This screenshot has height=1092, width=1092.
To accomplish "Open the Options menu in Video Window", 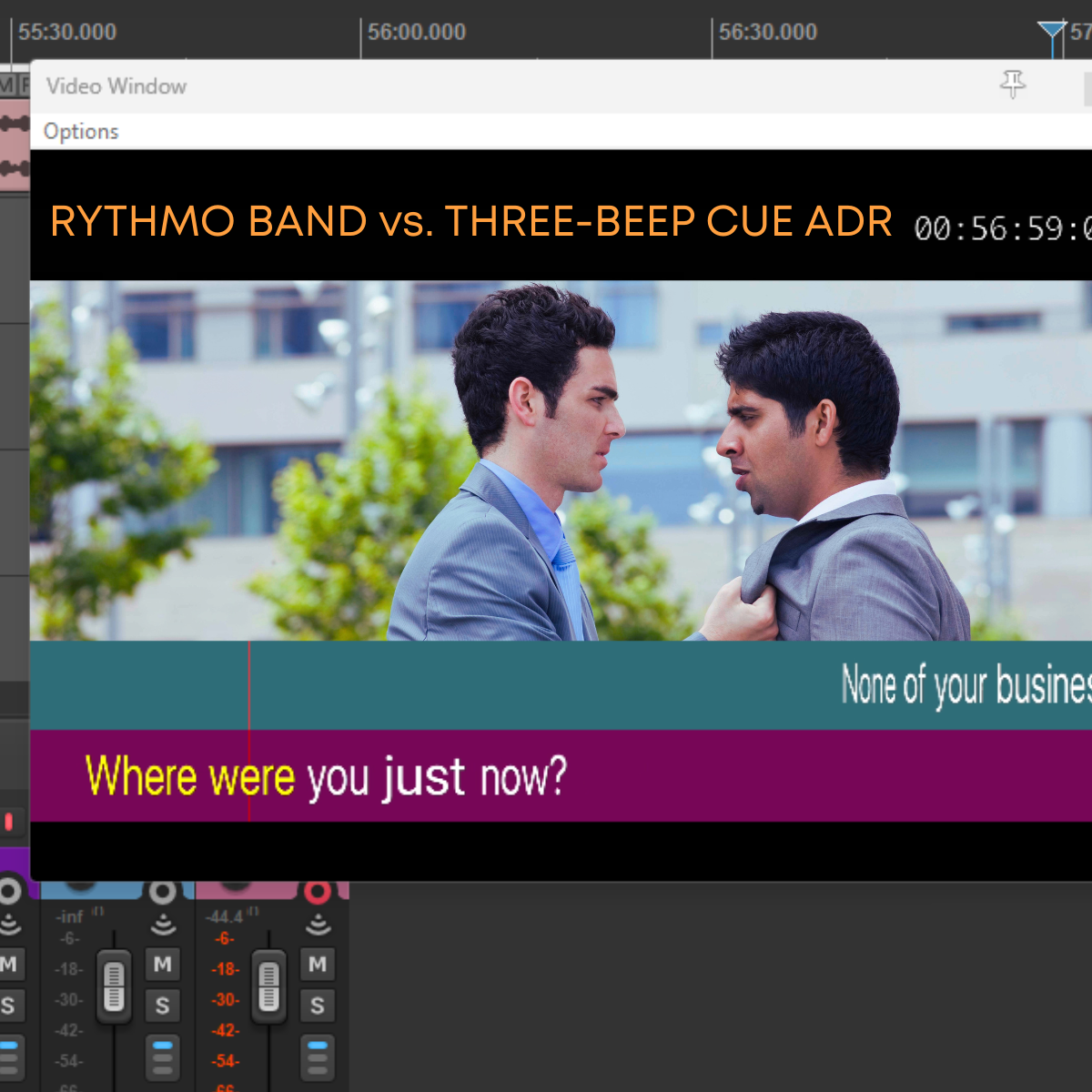I will click(81, 131).
